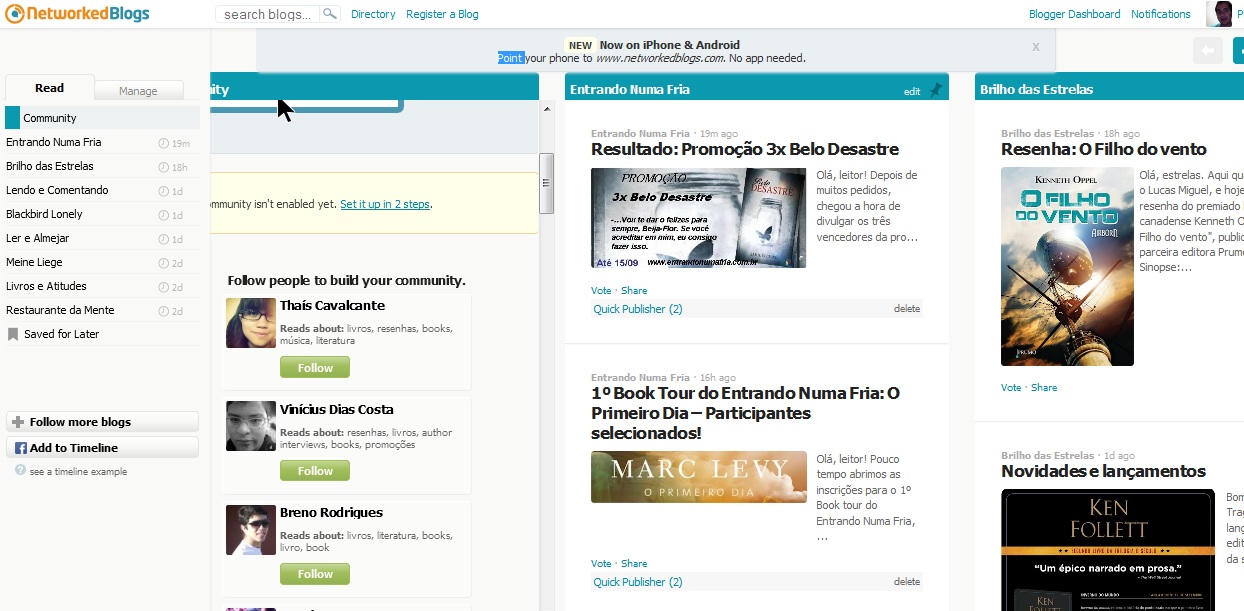This screenshot has height=611, width=1244.
Task: Select Community in the sidebar
Action: tap(102, 118)
